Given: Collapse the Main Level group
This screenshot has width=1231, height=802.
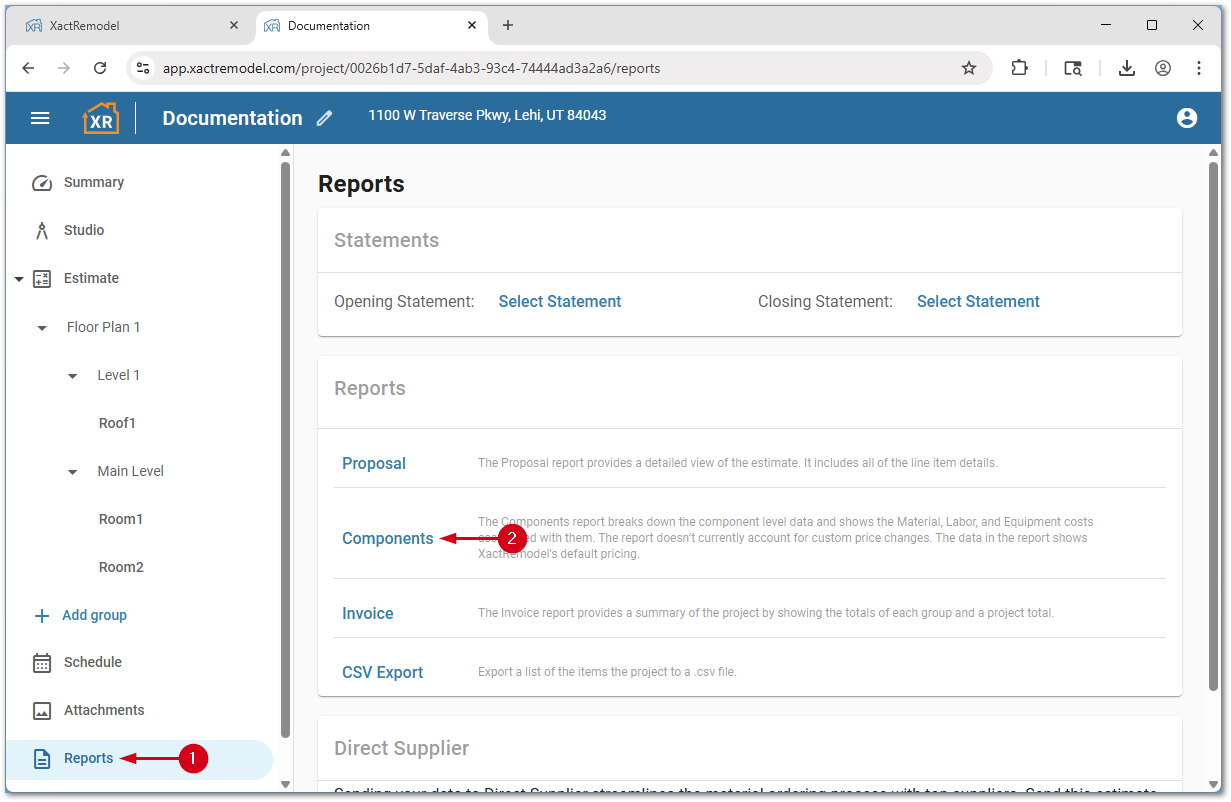Looking at the screenshot, I should pyautogui.click(x=72, y=472).
